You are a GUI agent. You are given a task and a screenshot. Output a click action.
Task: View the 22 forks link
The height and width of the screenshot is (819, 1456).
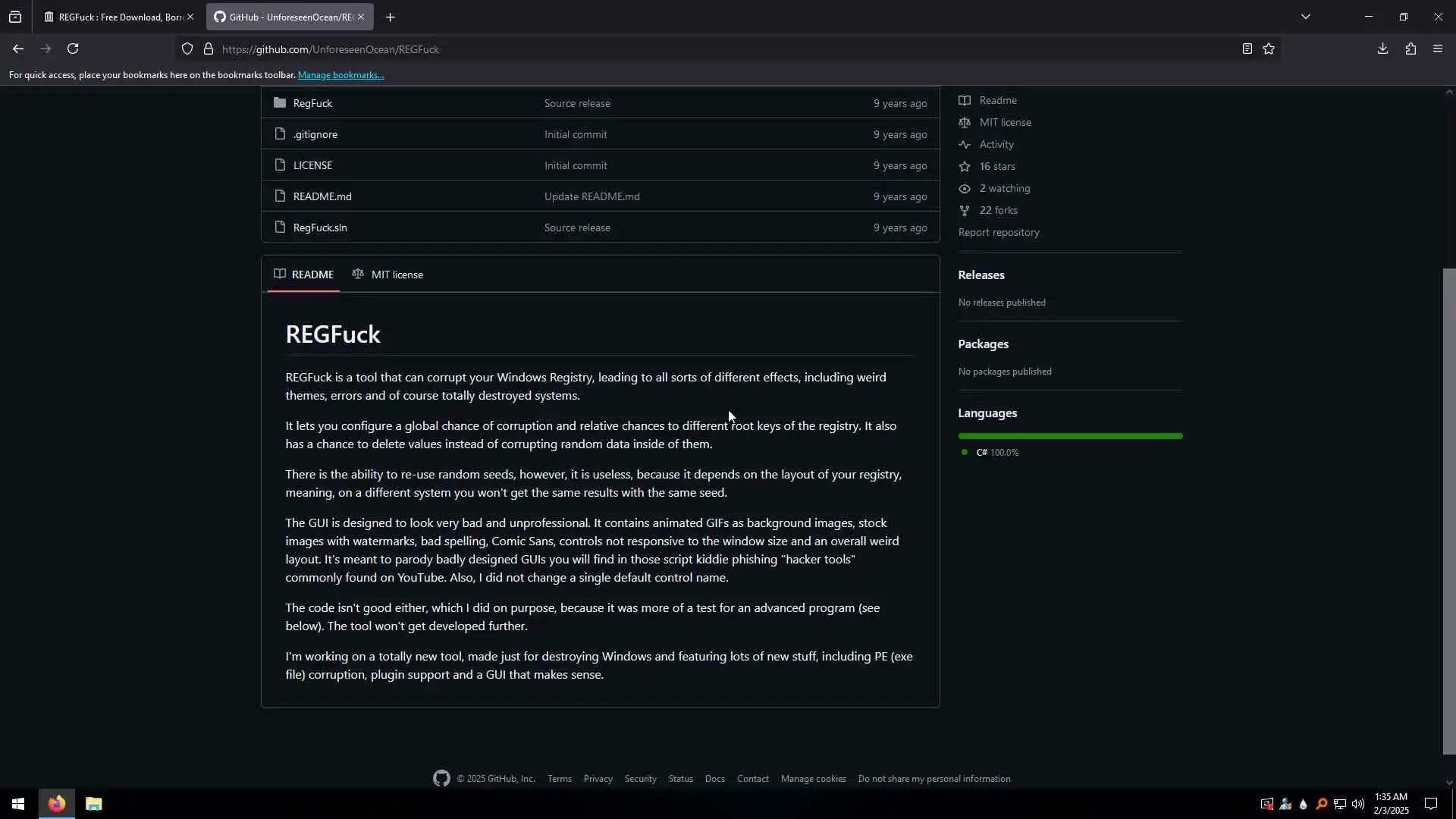pyautogui.click(x=998, y=210)
